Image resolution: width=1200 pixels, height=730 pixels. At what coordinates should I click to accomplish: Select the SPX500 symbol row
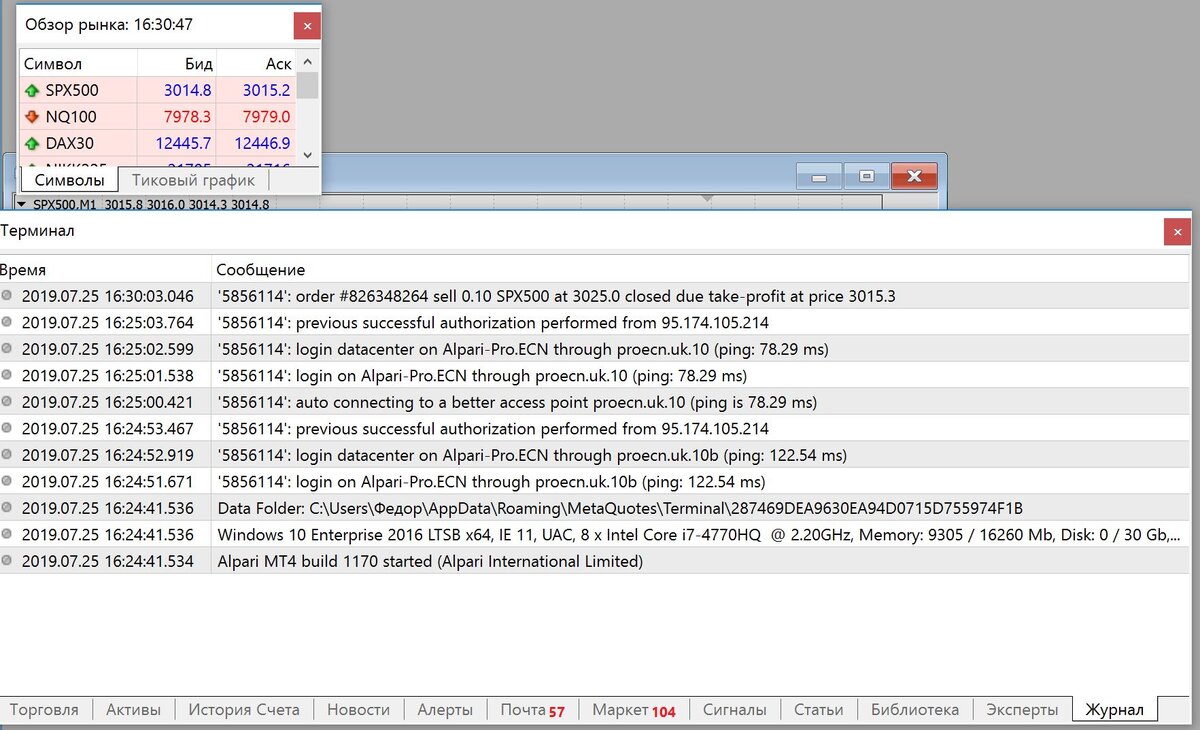click(158, 90)
